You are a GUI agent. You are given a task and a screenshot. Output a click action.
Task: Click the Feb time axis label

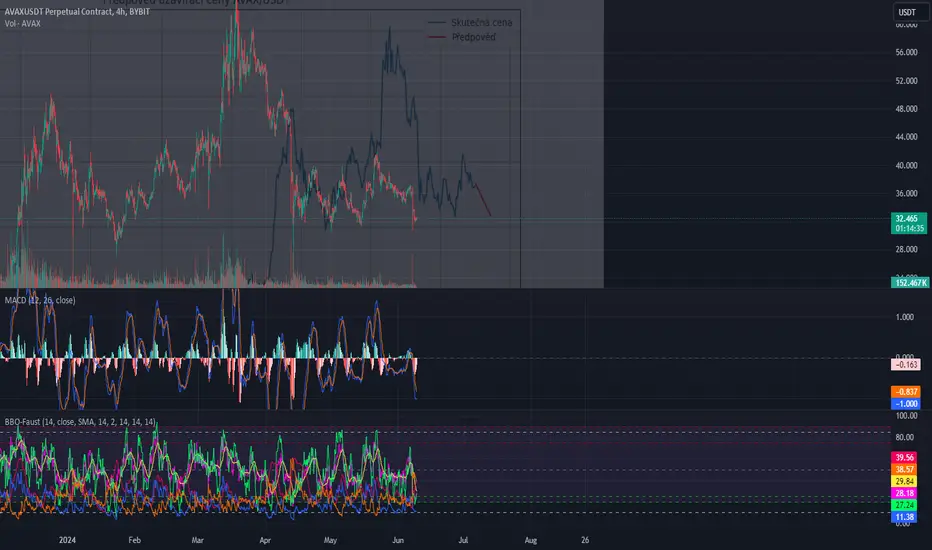point(134,540)
